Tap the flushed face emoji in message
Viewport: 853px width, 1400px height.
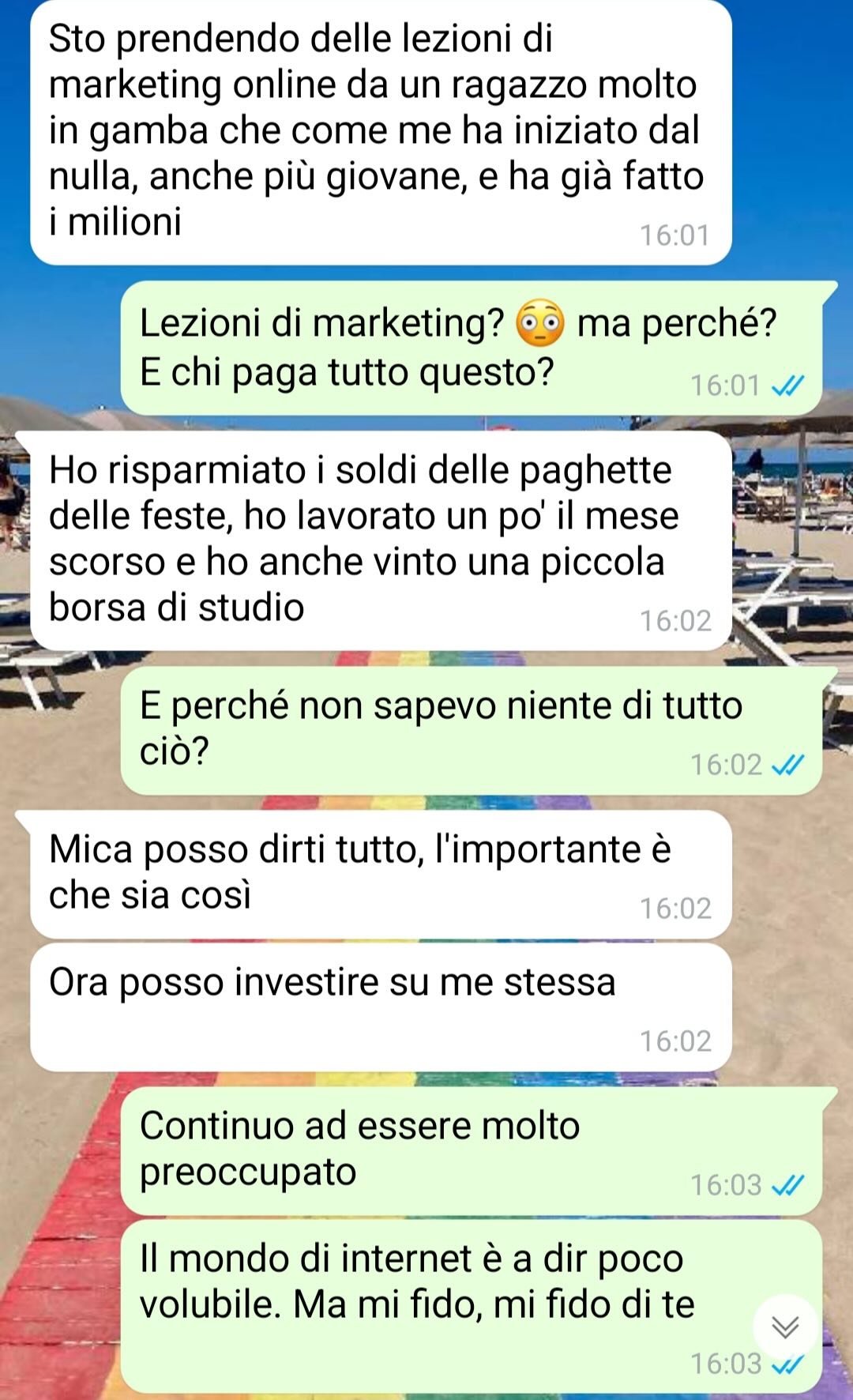click(x=540, y=324)
